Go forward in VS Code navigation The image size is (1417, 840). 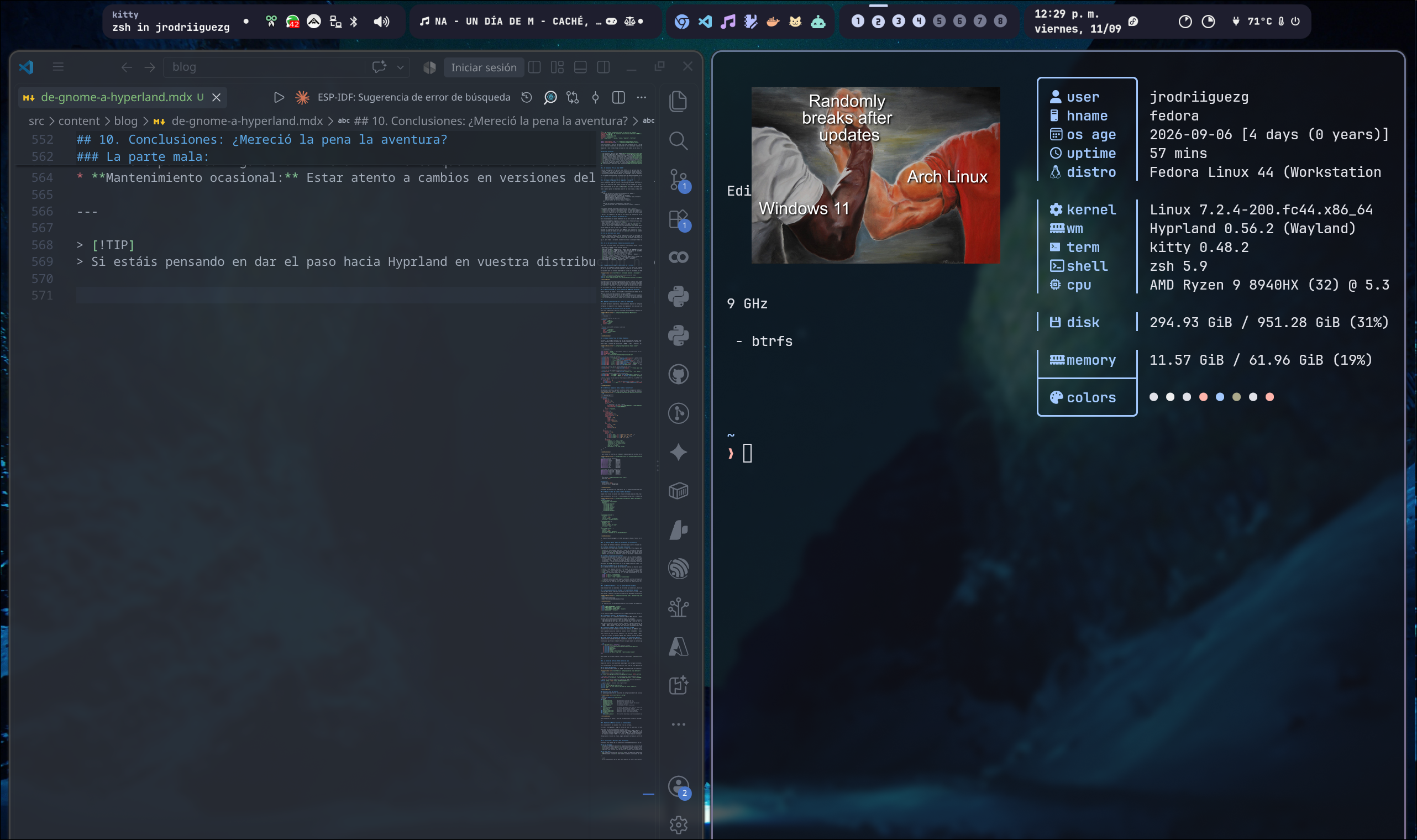tap(149, 67)
